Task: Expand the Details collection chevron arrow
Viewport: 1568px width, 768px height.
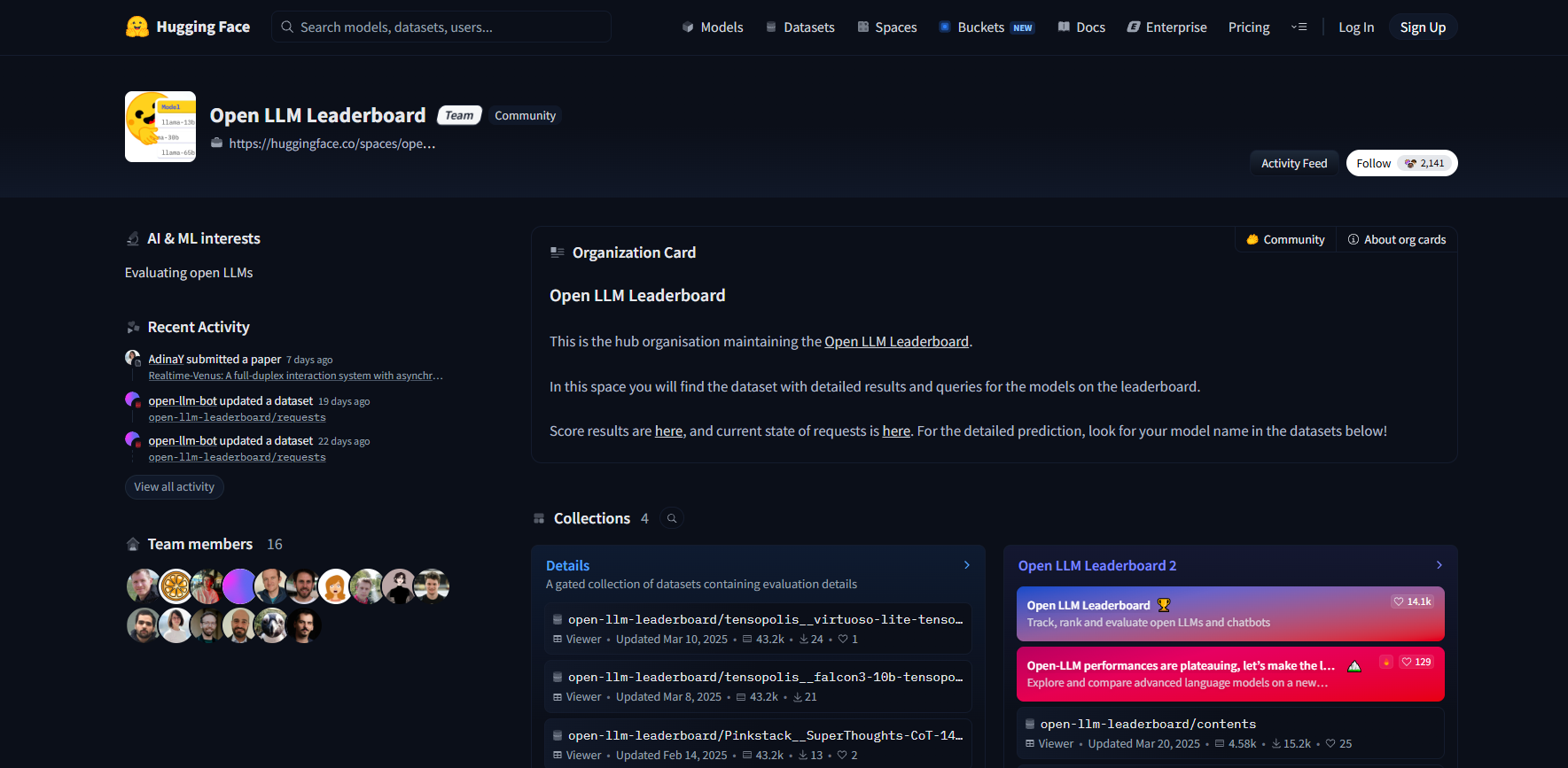Action: pyautogui.click(x=967, y=565)
